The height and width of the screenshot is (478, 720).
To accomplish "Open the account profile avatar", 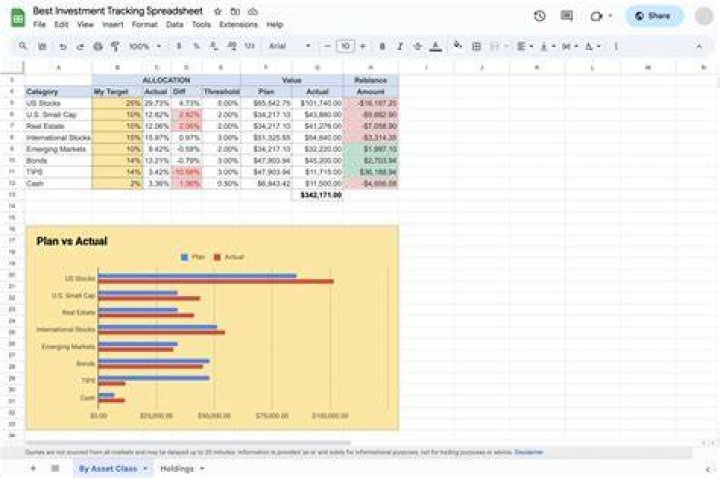I will (703, 16).
